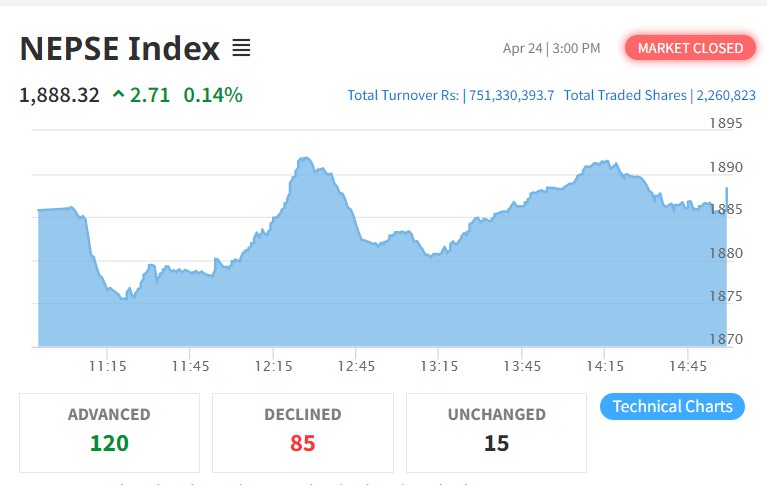Click the green up-arrow change indicator
This screenshot has width=767, height=485.
tap(119, 96)
